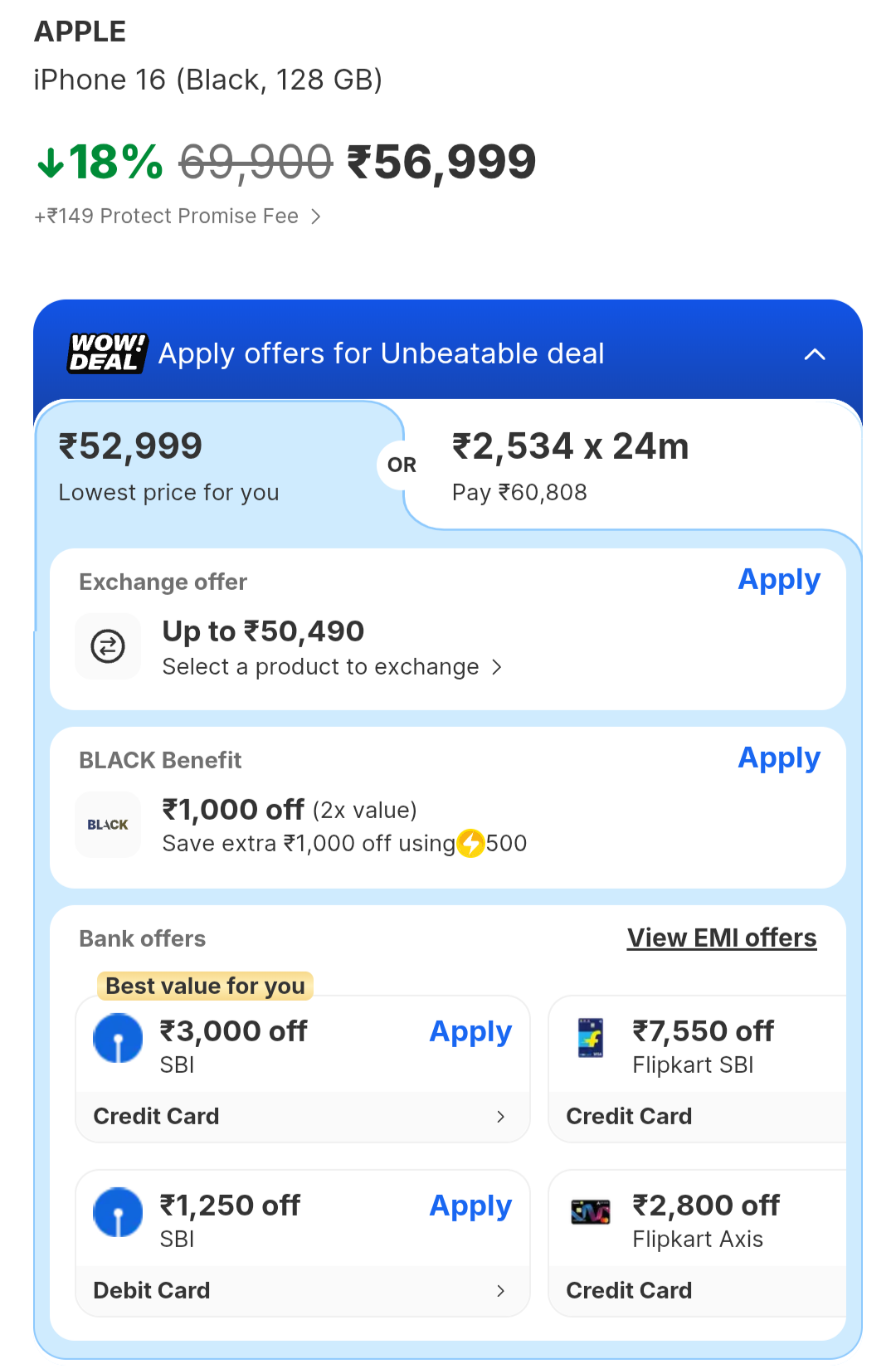Viewport: 896px width, 1369px height.
Task: Select the ₹52,999 lowest price tab
Action: (x=207, y=466)
